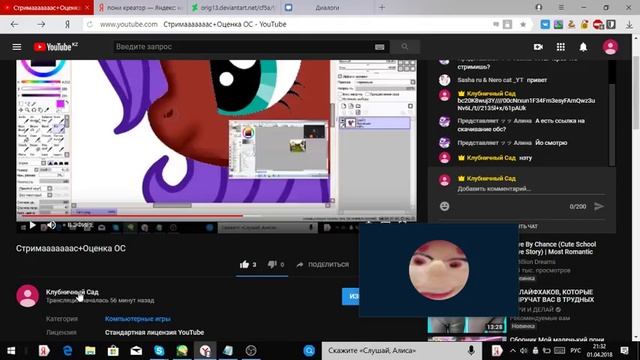
Task: Open the Windows action center icon
Action: pyautogui.click(x=624, y=351)
